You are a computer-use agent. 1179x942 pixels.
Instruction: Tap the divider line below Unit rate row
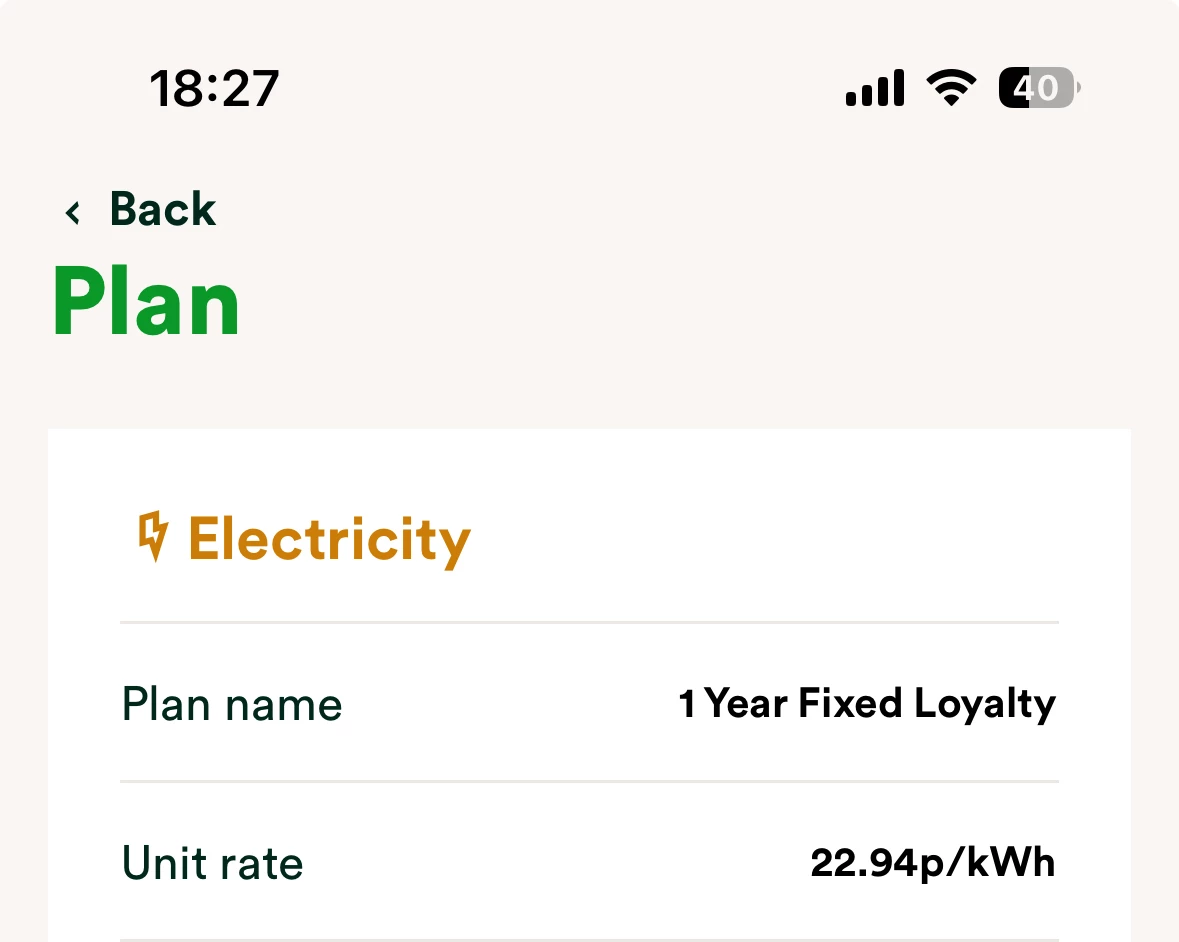[x=589, y=939]
